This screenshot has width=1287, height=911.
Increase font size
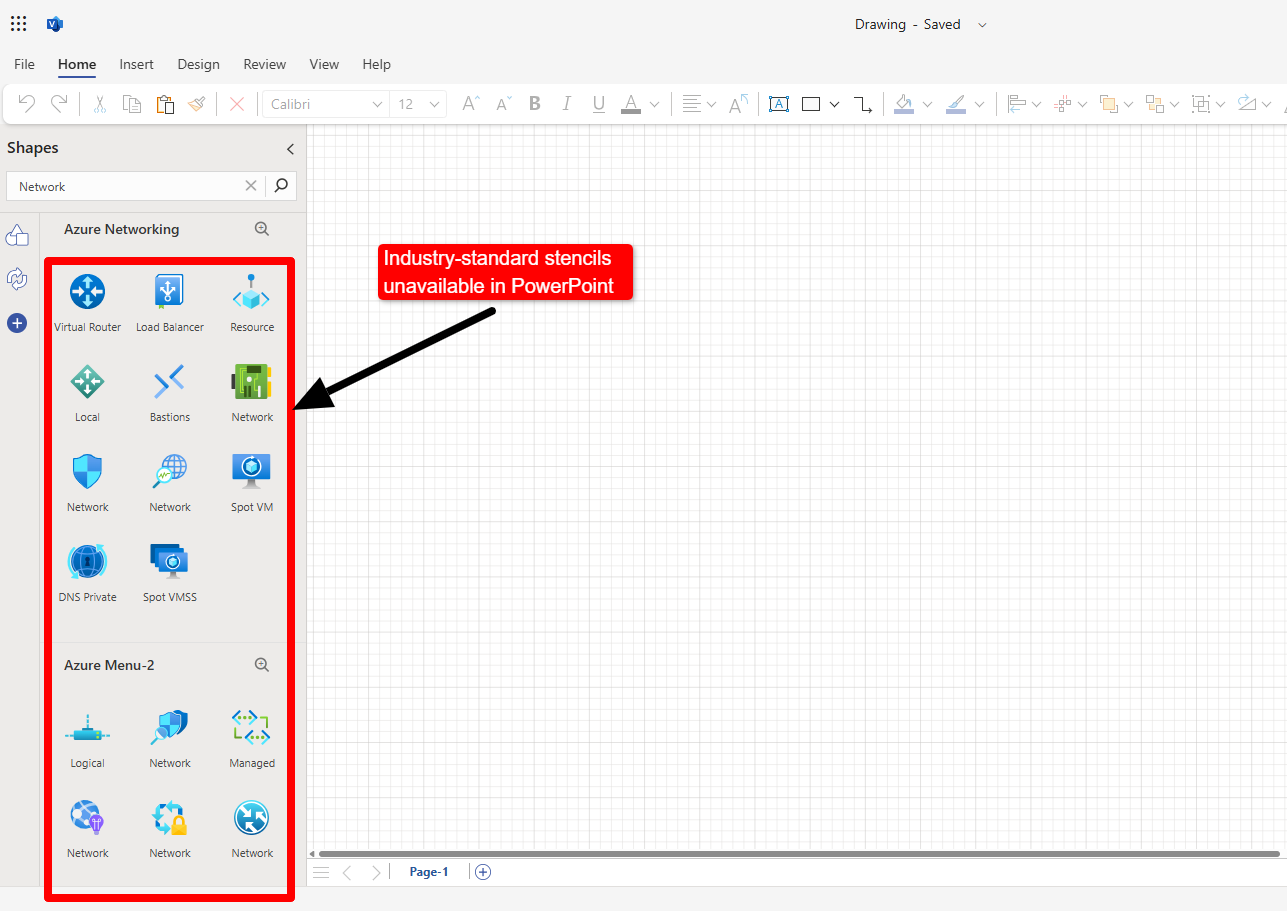click(470, 104)
